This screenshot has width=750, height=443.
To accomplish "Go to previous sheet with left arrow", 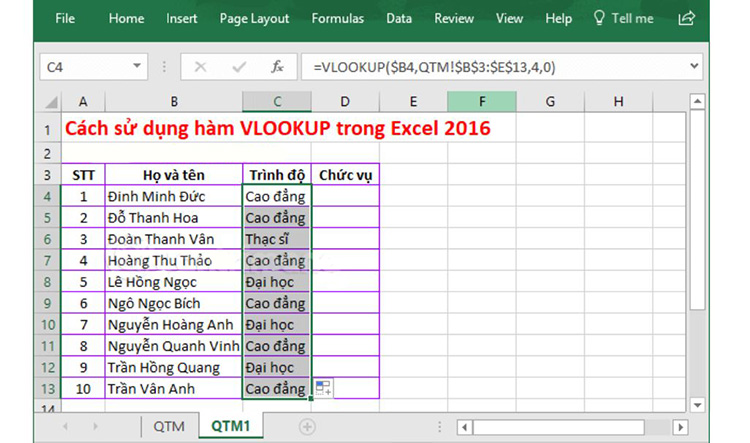I will pos(65,426).
